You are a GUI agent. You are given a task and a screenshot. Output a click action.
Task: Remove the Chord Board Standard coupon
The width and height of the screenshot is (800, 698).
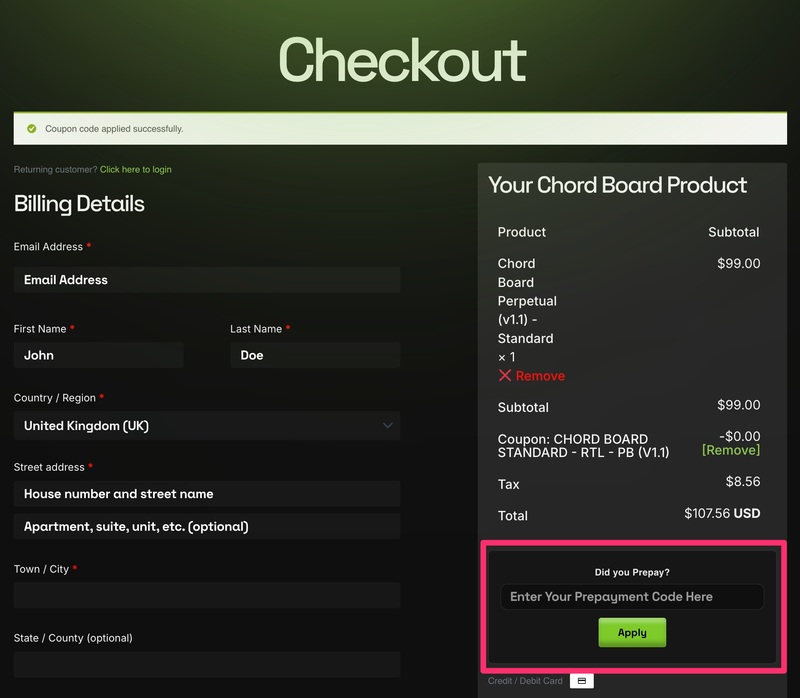coord(731,451)
